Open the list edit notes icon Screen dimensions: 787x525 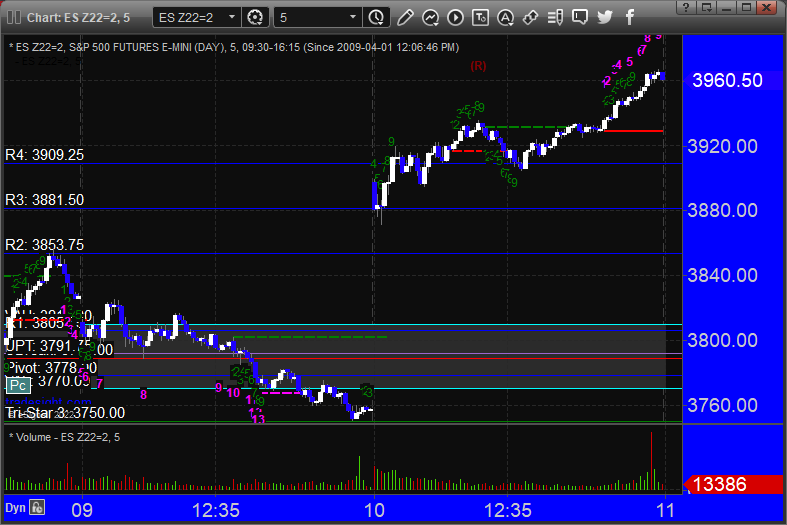[555, 18]
